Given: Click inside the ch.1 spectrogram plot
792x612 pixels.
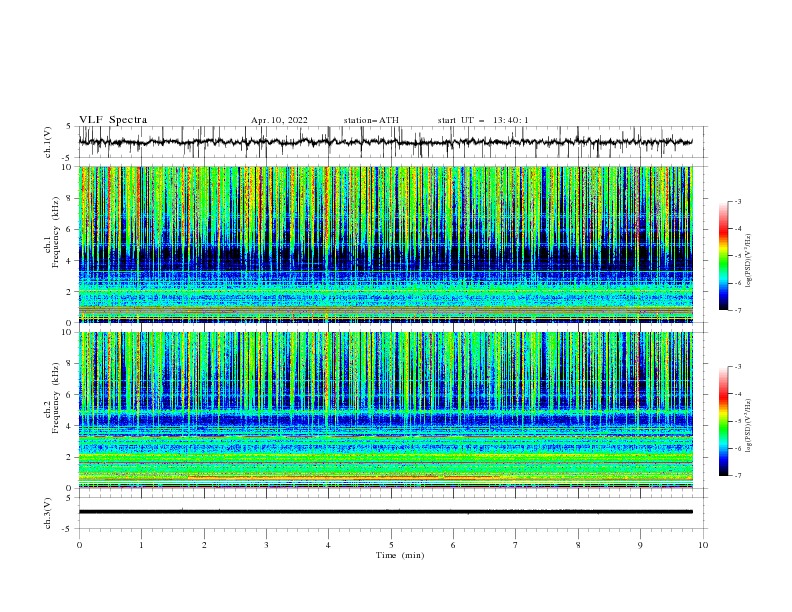Looking at the screenshot, I should coord(385,244).
